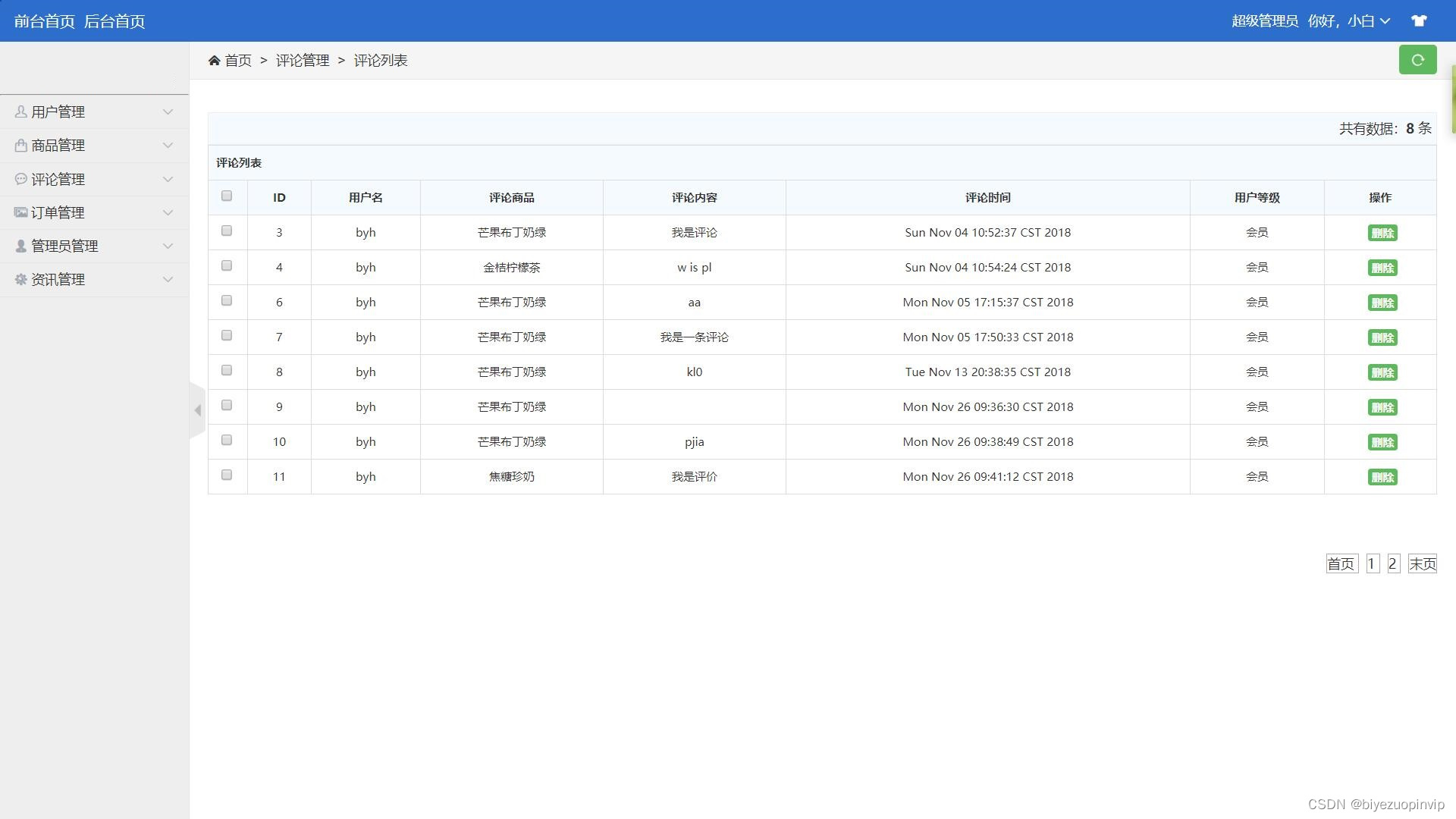Click the bag icon beside 商品管理

(x=20, y=145)
